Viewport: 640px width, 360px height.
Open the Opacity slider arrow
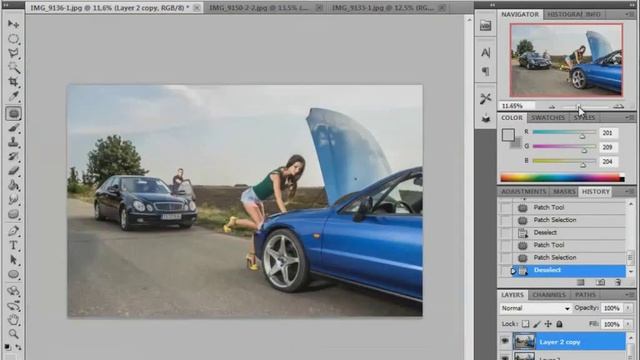click(x=628, y=308)
